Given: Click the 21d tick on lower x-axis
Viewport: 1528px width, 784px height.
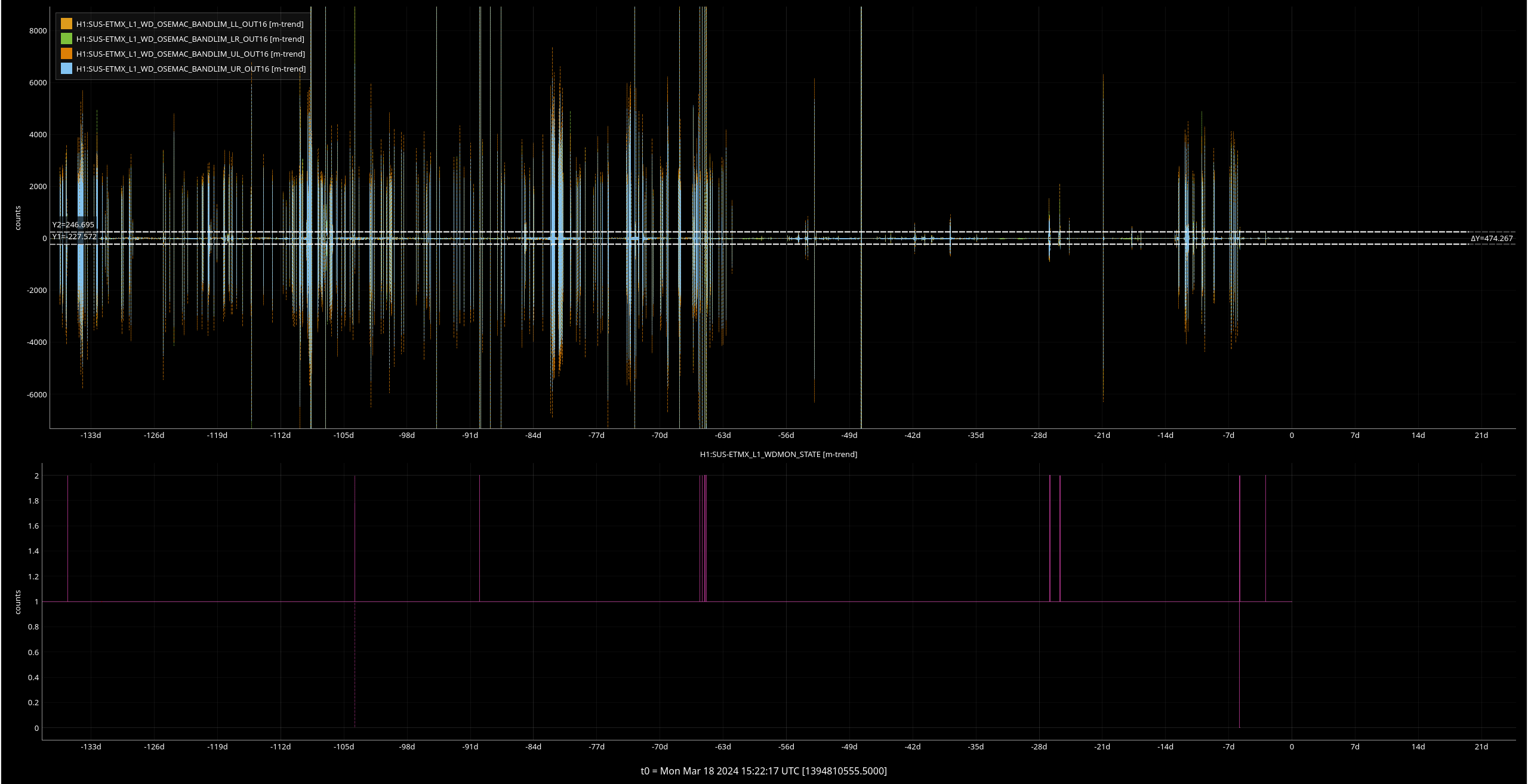Looking at the screenshot, I should pos(1481,746).
